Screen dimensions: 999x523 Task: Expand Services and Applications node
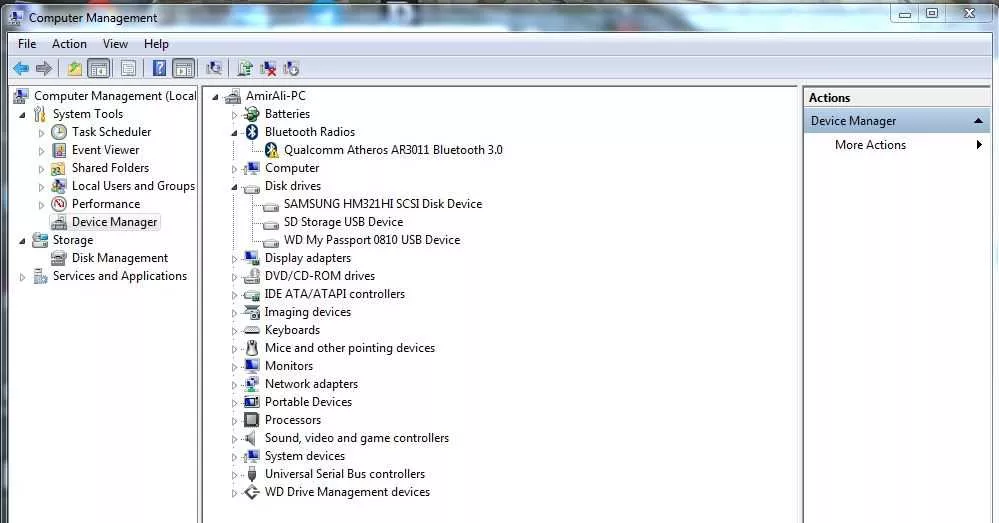[x=22, y=277]
